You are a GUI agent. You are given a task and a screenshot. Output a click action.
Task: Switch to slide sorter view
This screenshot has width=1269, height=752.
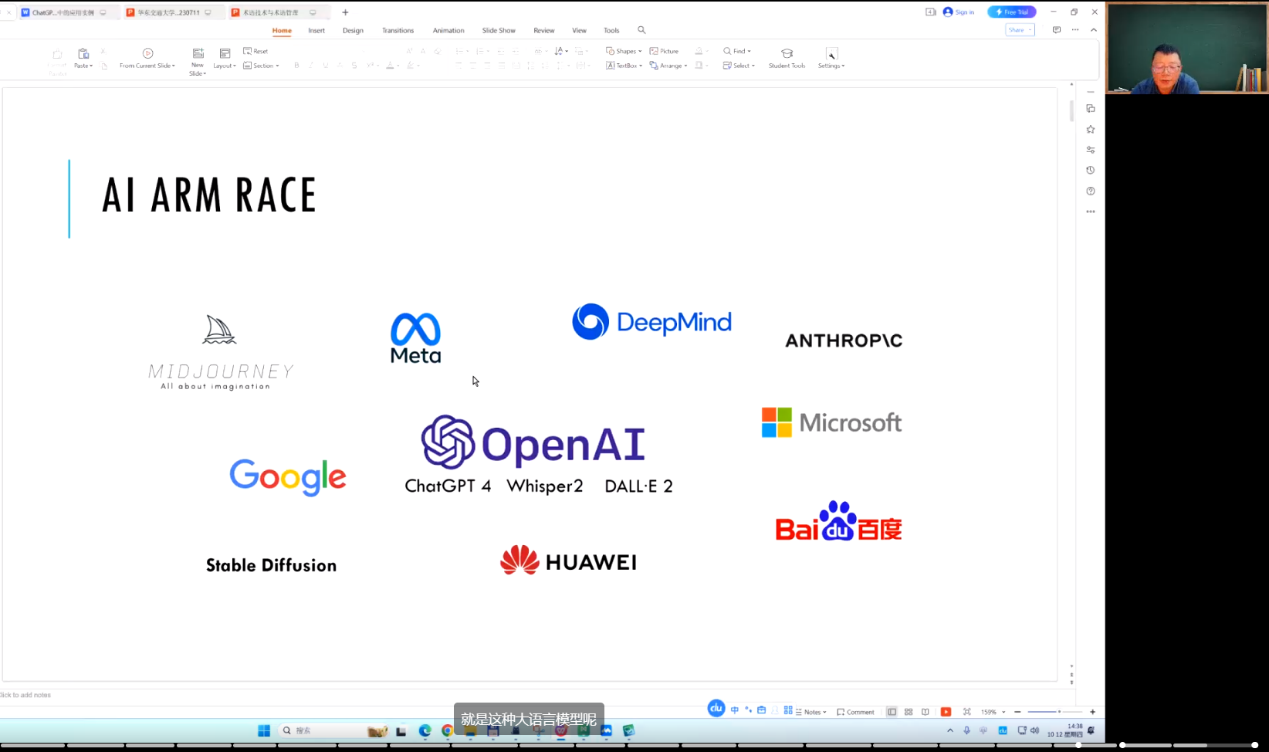click(908, 712)
